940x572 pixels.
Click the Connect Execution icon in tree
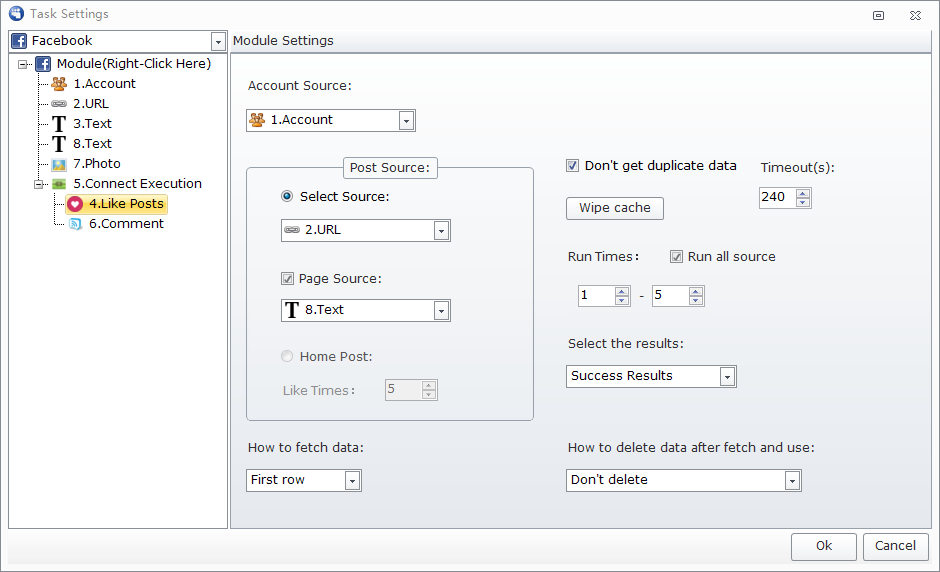pyautogui.click(x=59, y=184)
